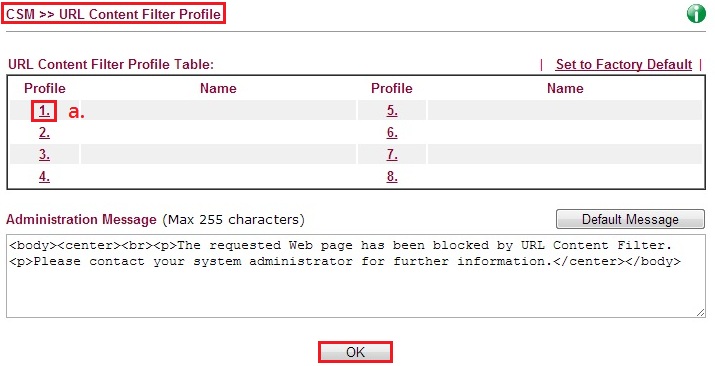Open profile 7 link
Screen dimensions: 715x366
(392, 155)
